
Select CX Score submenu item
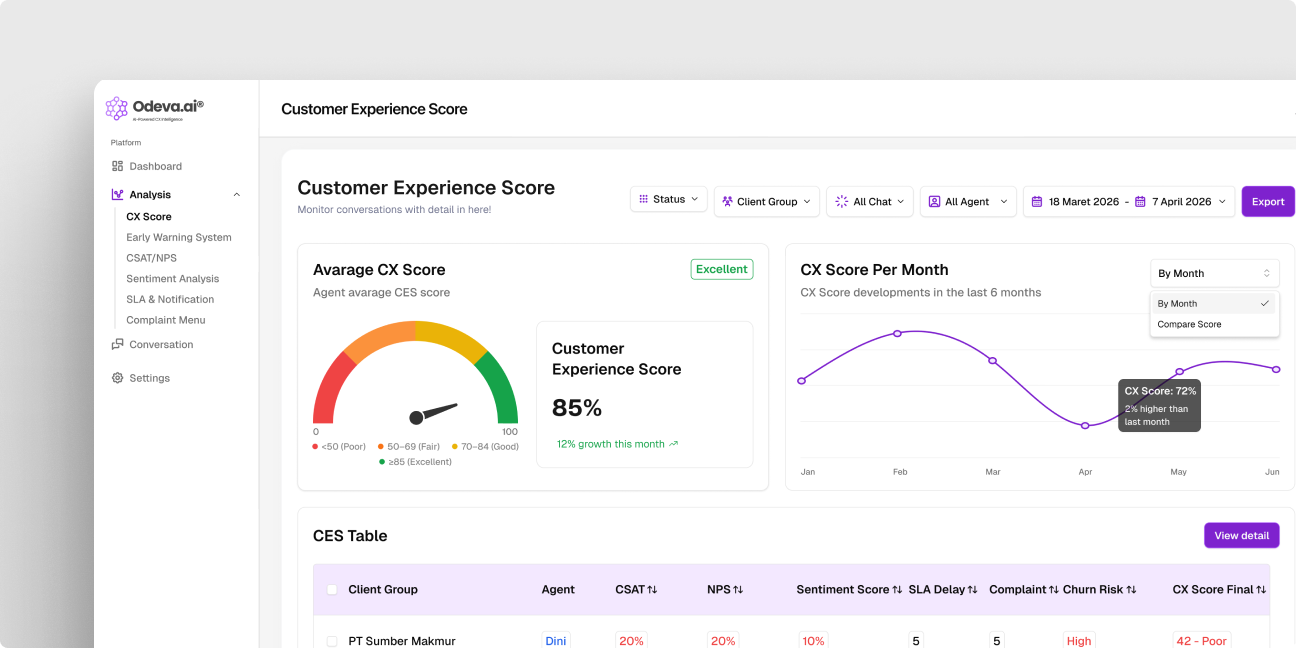click(x=148, y=216)
